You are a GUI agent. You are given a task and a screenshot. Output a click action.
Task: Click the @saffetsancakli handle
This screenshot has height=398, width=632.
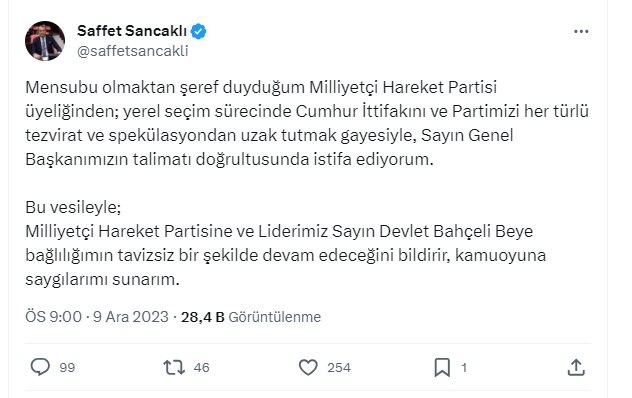pyautogui.click(x=133, y=51)
